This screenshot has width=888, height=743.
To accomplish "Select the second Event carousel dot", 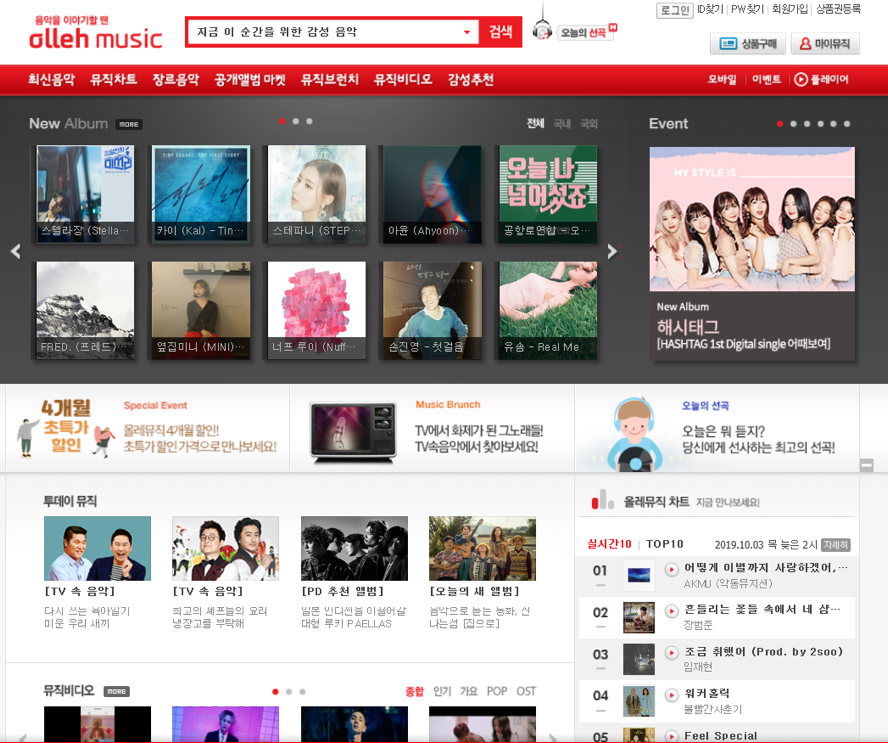I will click(x=793, y=123).
